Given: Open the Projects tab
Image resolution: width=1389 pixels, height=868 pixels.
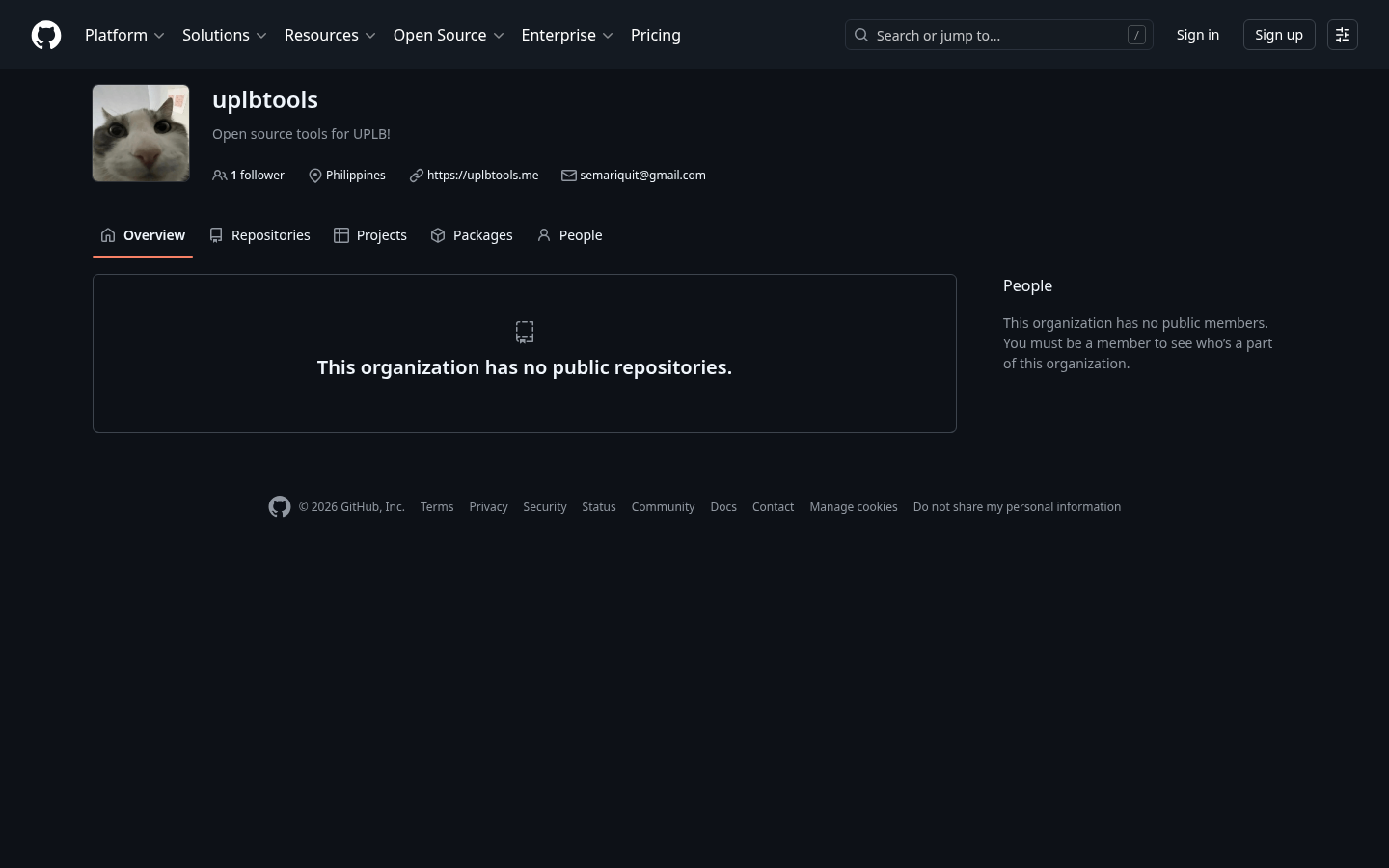Looking at the screenshot, I should tap(370, 235).
